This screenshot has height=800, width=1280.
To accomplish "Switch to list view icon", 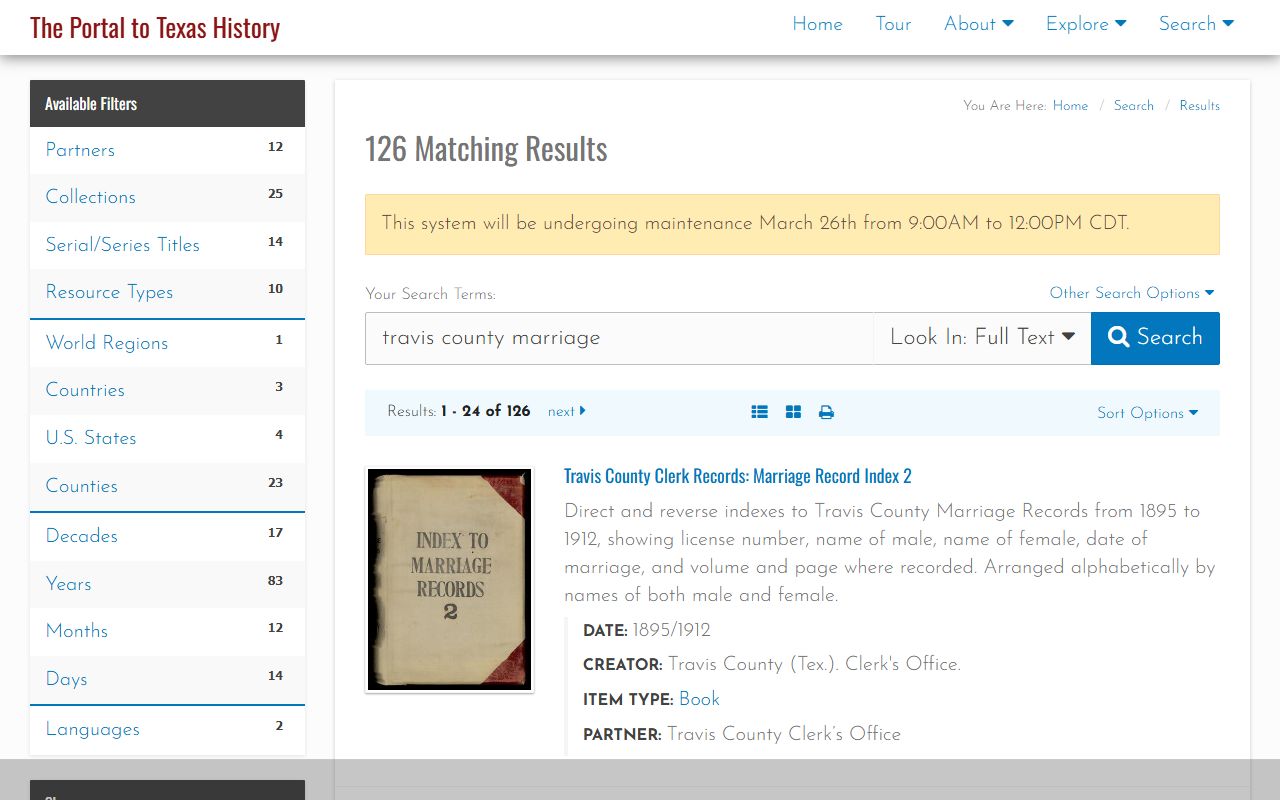I will (x=760, y=412).
